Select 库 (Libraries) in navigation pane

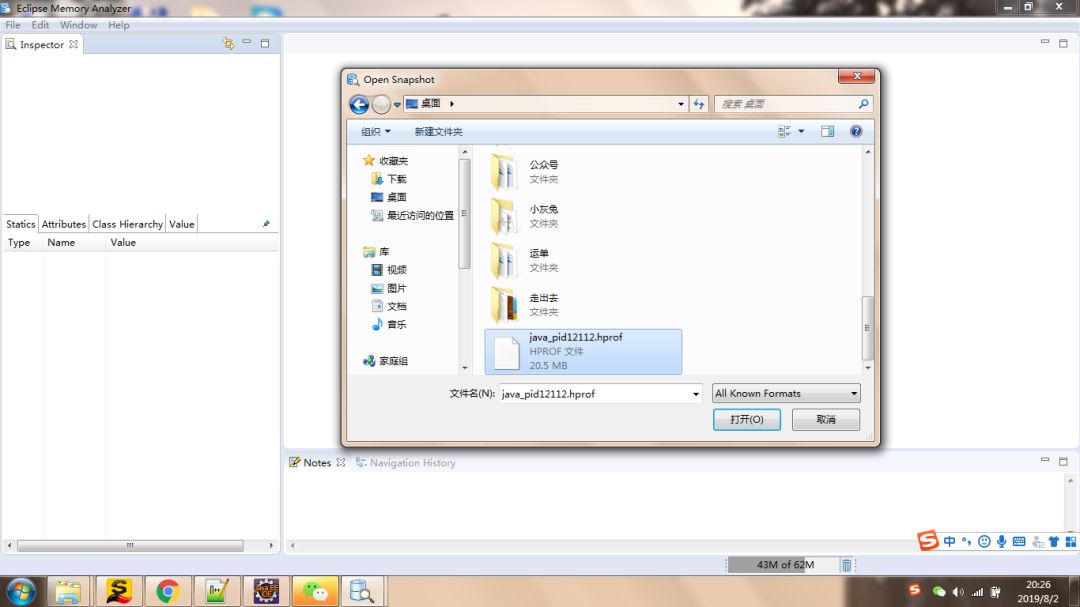(376, 252)
